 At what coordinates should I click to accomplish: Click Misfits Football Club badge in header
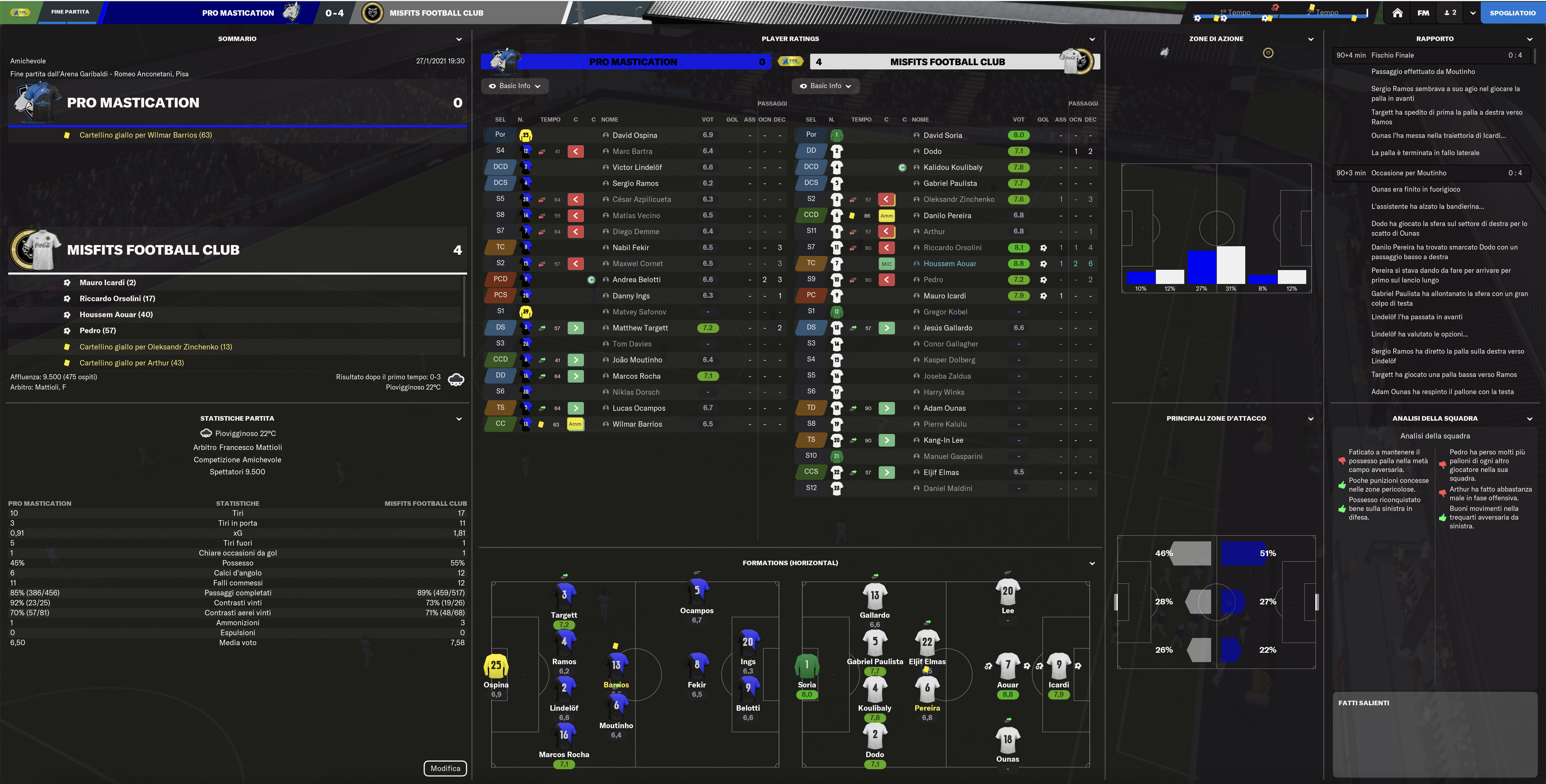pos(372,13)
